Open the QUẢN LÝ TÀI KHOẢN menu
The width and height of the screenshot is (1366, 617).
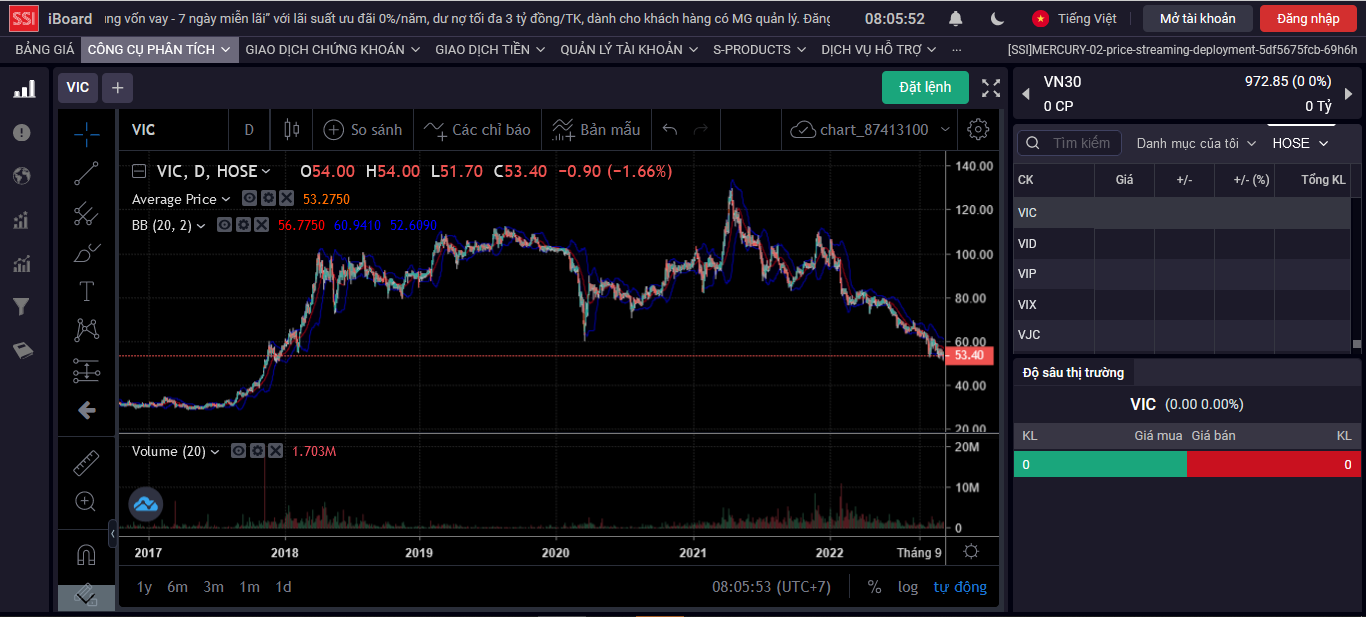629,49
